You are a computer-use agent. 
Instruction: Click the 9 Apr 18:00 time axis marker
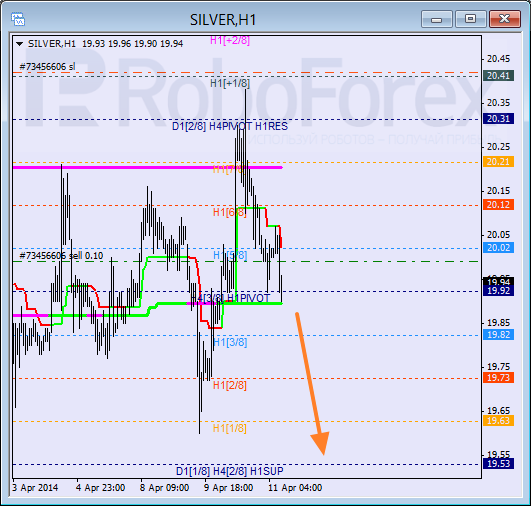click(x=228, y=488)
